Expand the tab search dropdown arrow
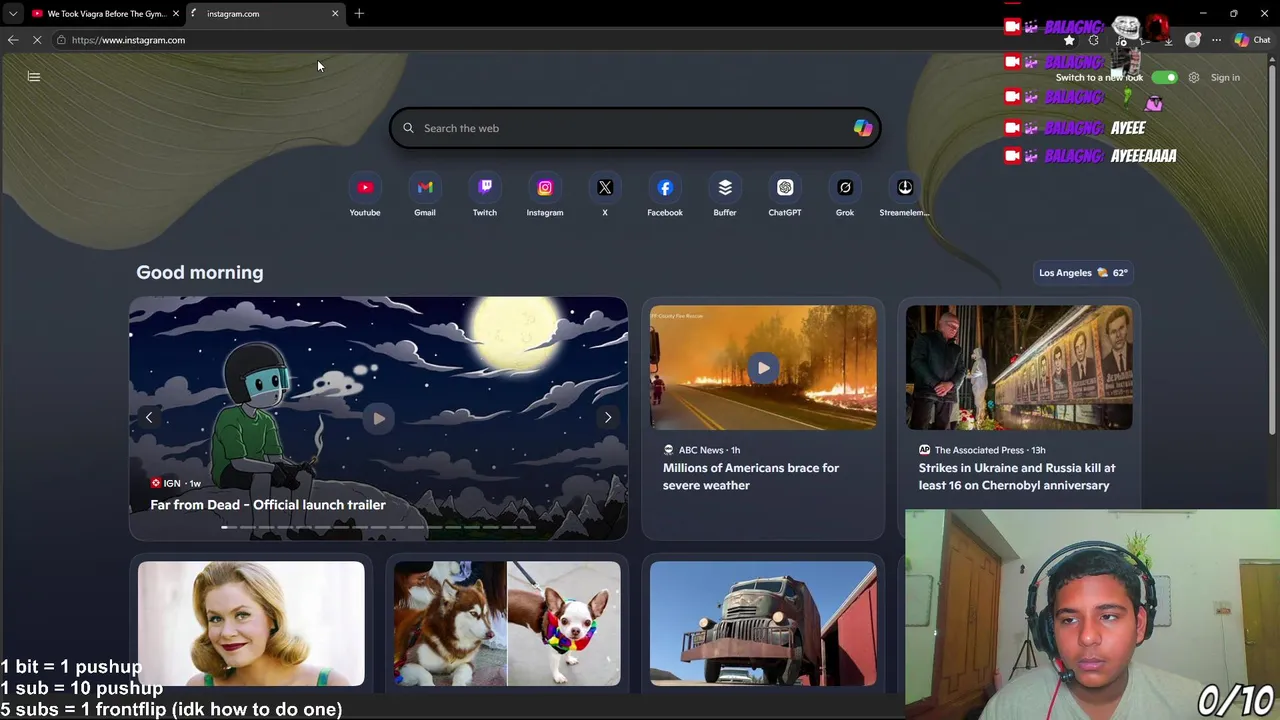 (x=13, y=13)
